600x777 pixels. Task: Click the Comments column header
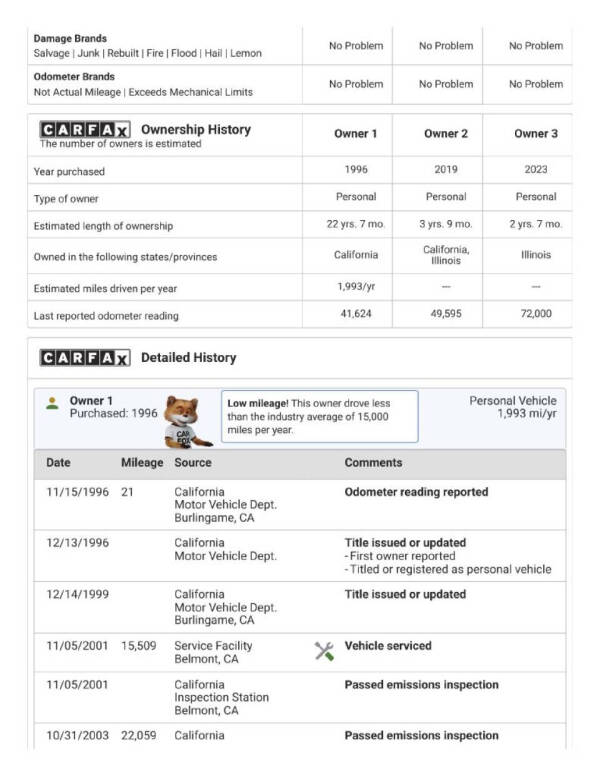(373, 463)
